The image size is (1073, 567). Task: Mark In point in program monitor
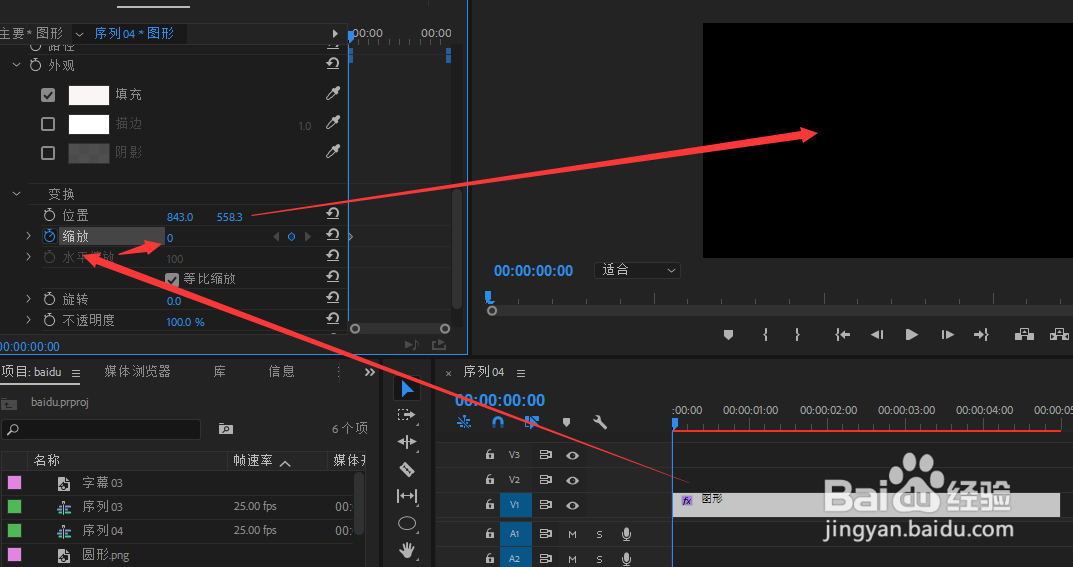[766, 334]
